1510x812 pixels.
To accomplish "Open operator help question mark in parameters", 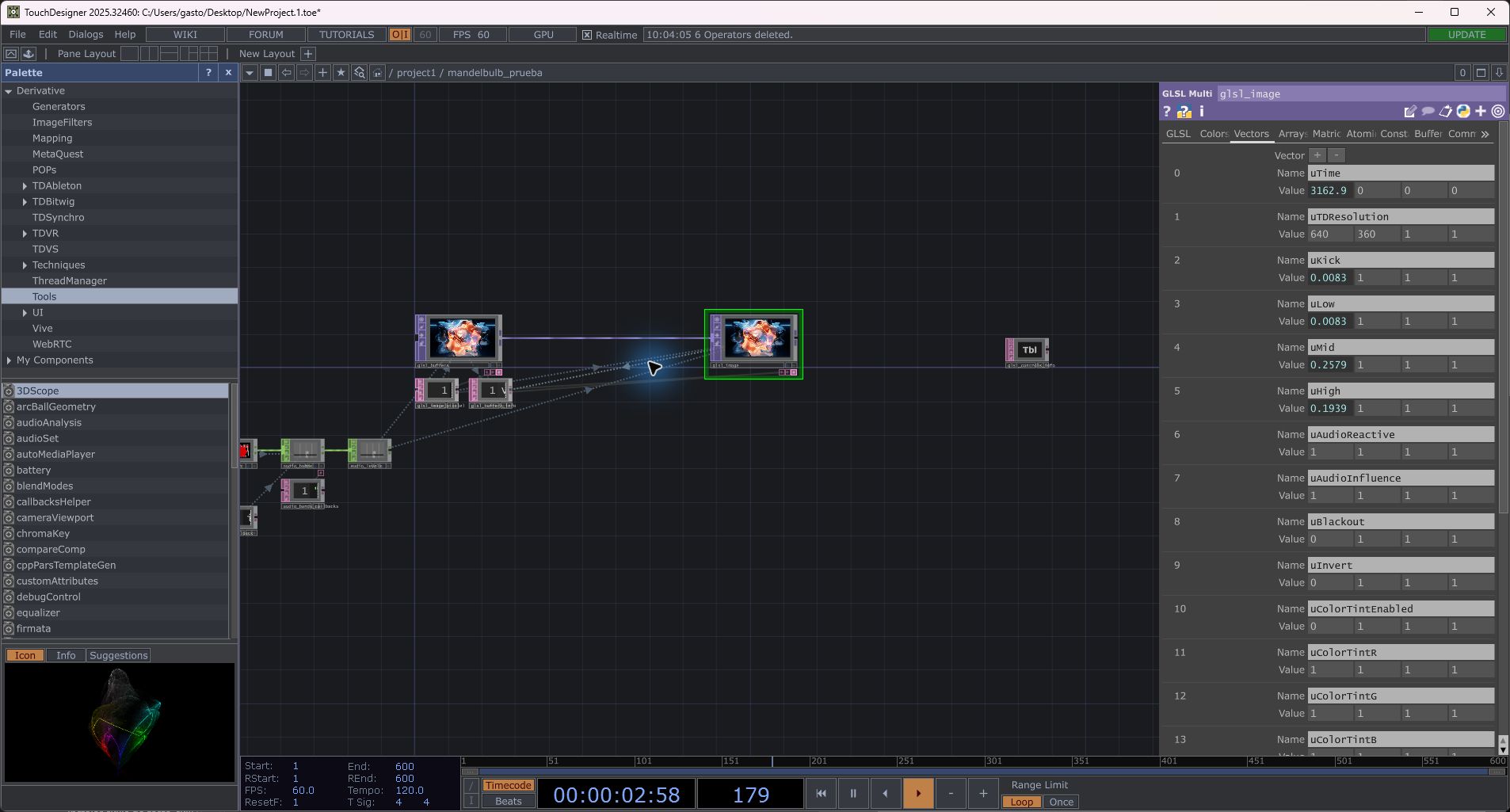I will coord(1167,112).
